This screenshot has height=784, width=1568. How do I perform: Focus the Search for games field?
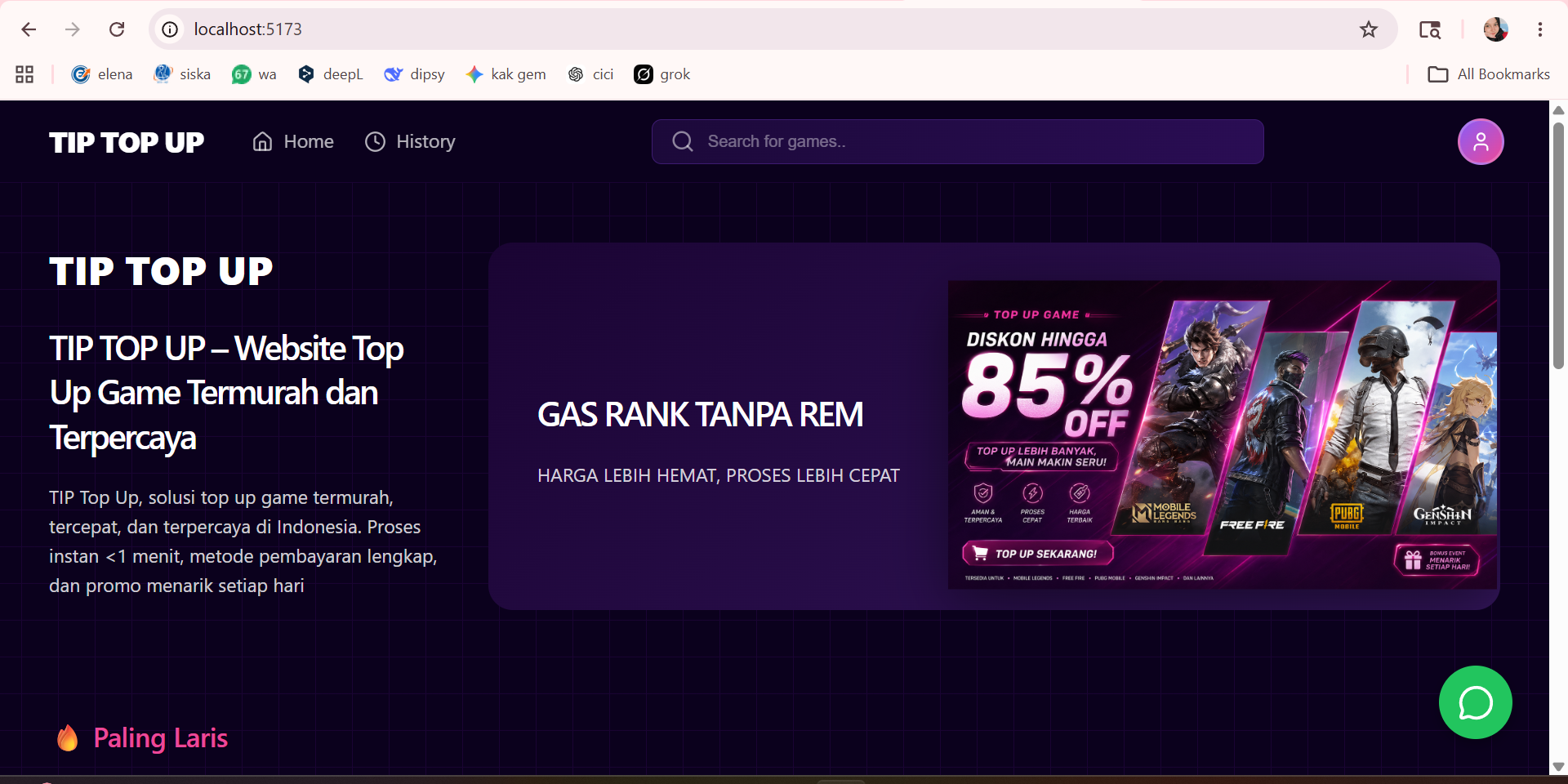tap(958, 142)
